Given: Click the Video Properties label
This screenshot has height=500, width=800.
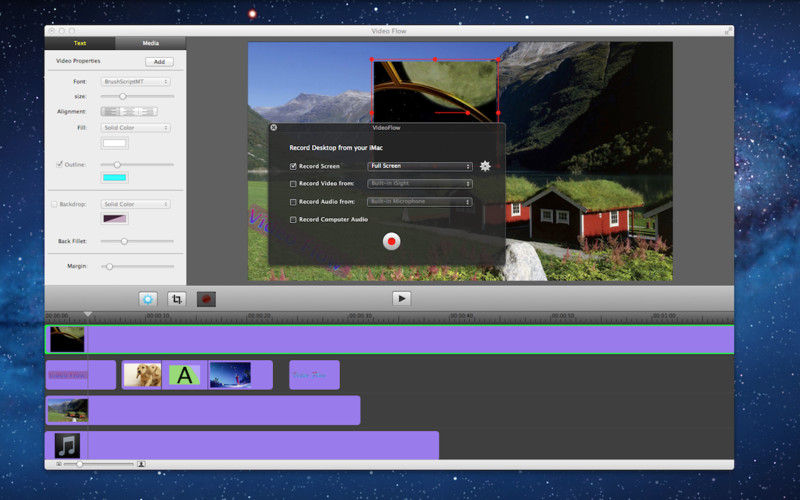Looking at the screenshot, I should [x=78, y=61].
